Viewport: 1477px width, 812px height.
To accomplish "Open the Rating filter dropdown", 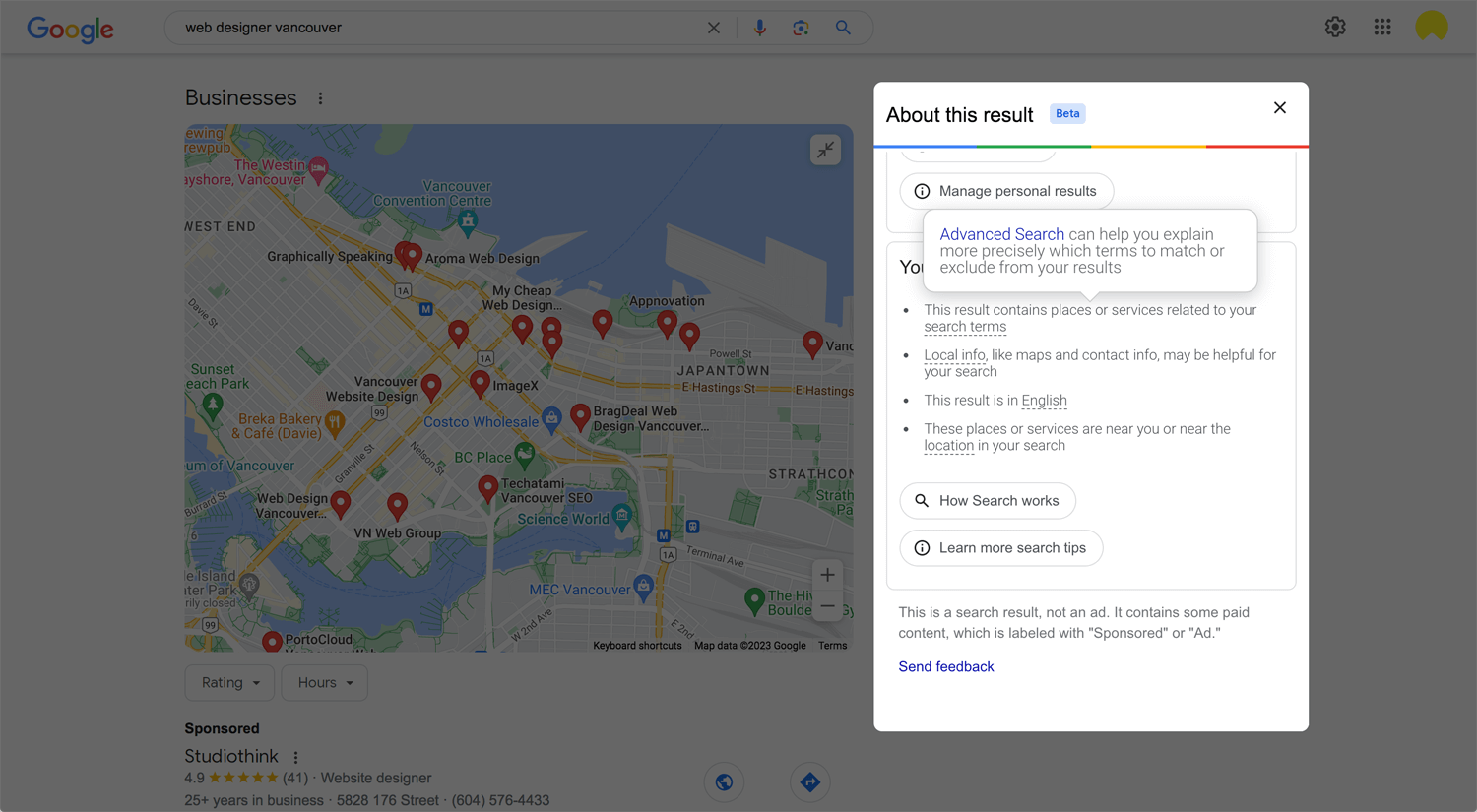I will [x=229, y=682].
